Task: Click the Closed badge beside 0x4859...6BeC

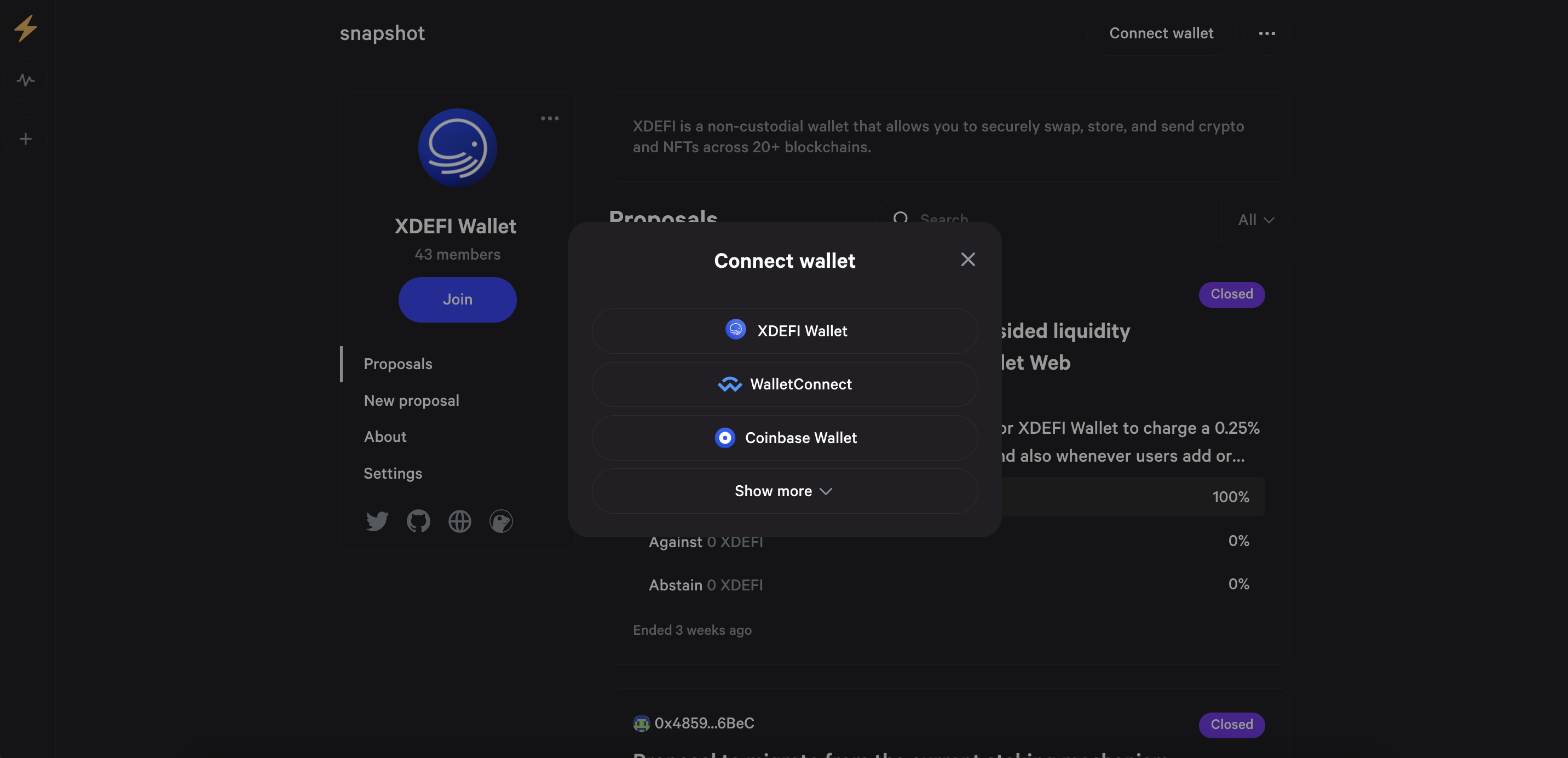Action: [x=1231, y=725]
